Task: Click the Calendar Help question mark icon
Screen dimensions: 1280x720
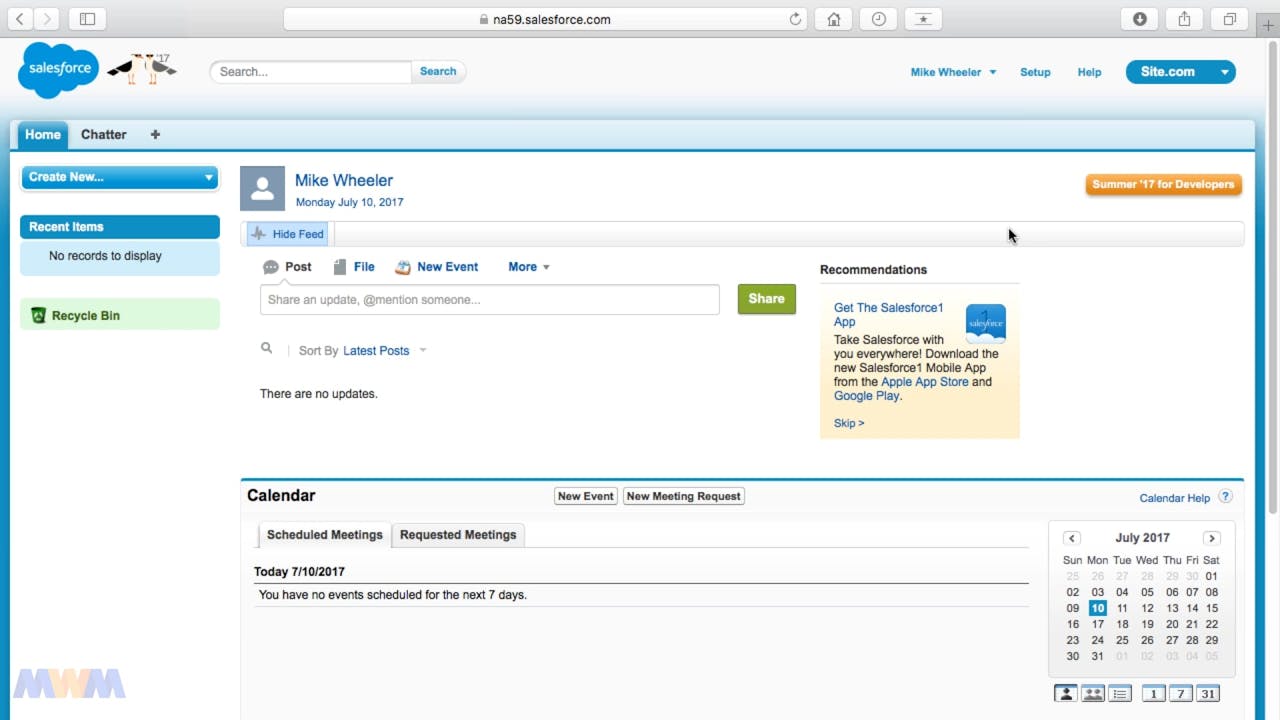Action: (1225, 497)
